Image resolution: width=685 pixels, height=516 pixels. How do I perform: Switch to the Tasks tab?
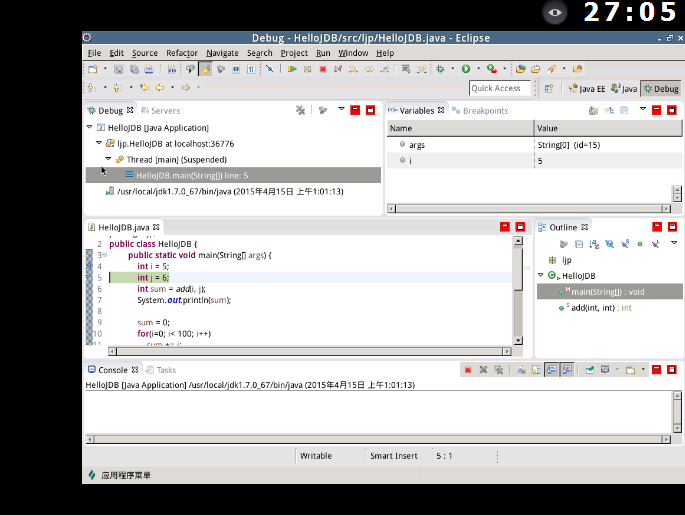[161, 370]
